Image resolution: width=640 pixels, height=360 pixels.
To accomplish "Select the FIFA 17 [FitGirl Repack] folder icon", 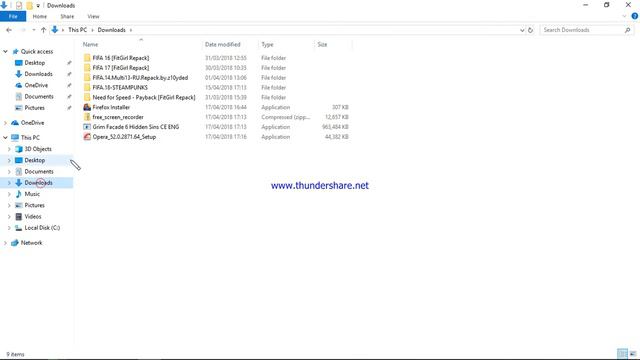I will tap(87, 68).
